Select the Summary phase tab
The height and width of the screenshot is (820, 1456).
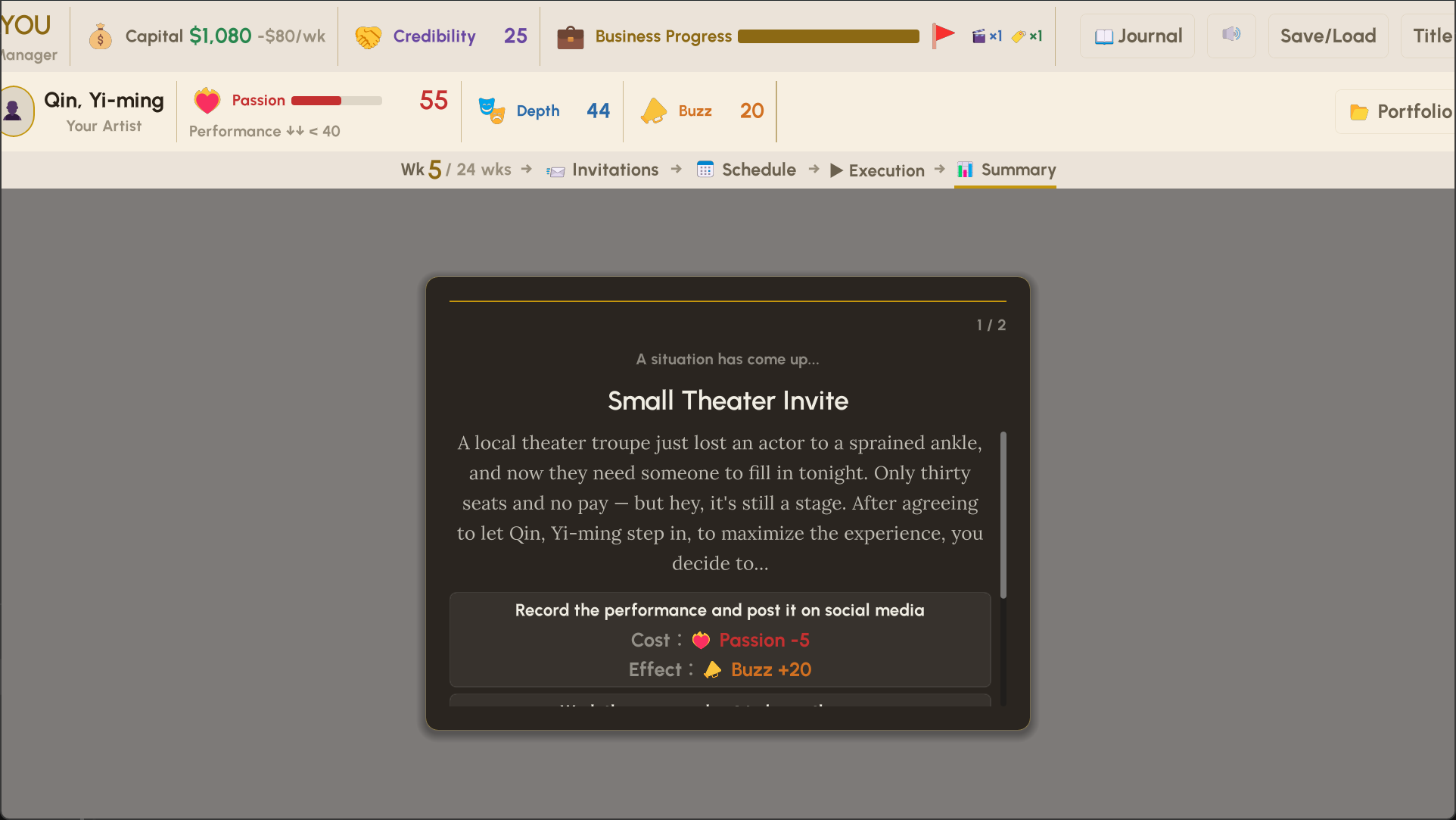pos(1006,170)
